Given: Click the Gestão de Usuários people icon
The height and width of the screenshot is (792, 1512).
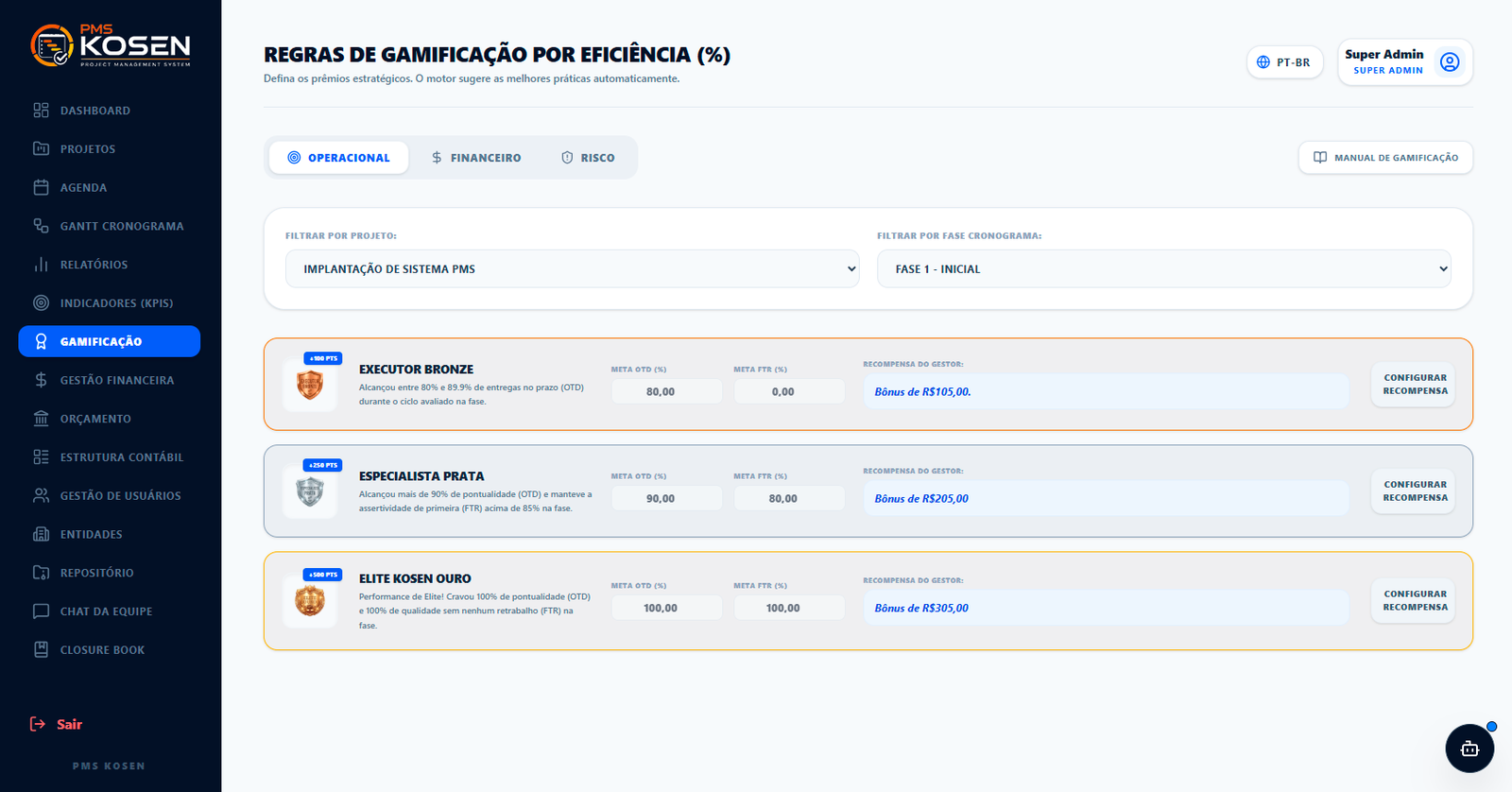Looking at the screenshot, I should [41, 495].
